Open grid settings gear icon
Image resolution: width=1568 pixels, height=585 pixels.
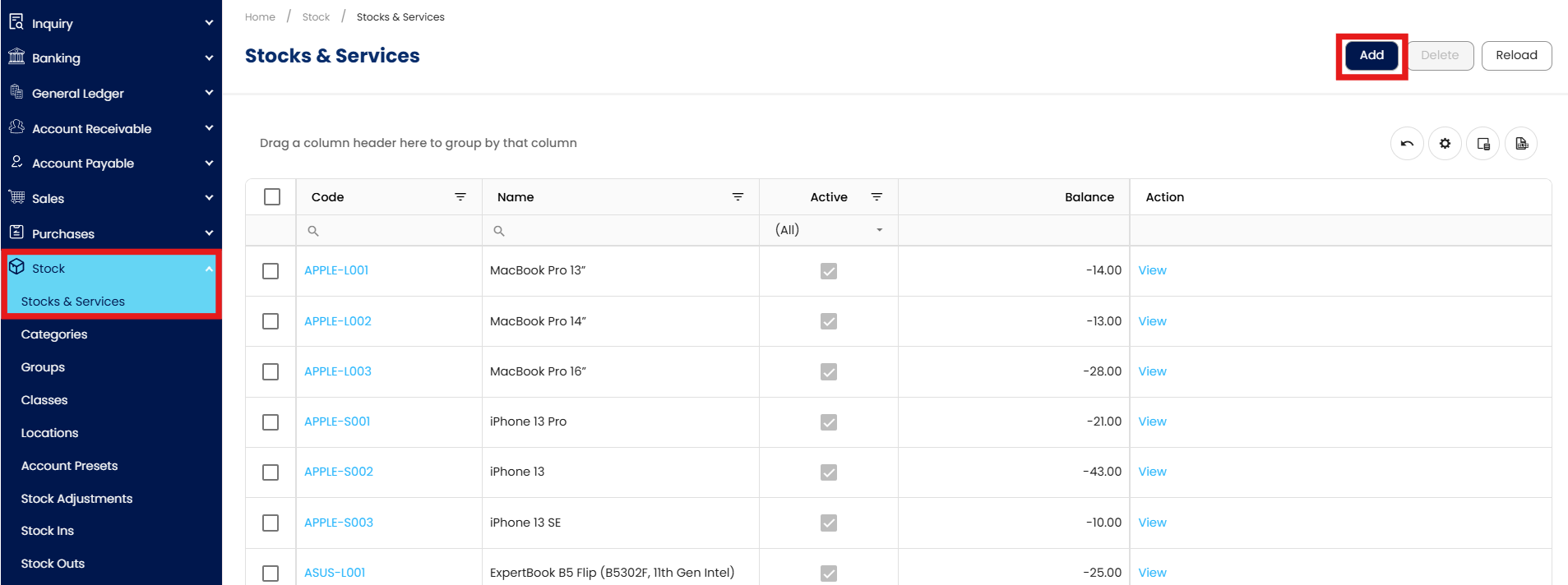pos(1445,144)
